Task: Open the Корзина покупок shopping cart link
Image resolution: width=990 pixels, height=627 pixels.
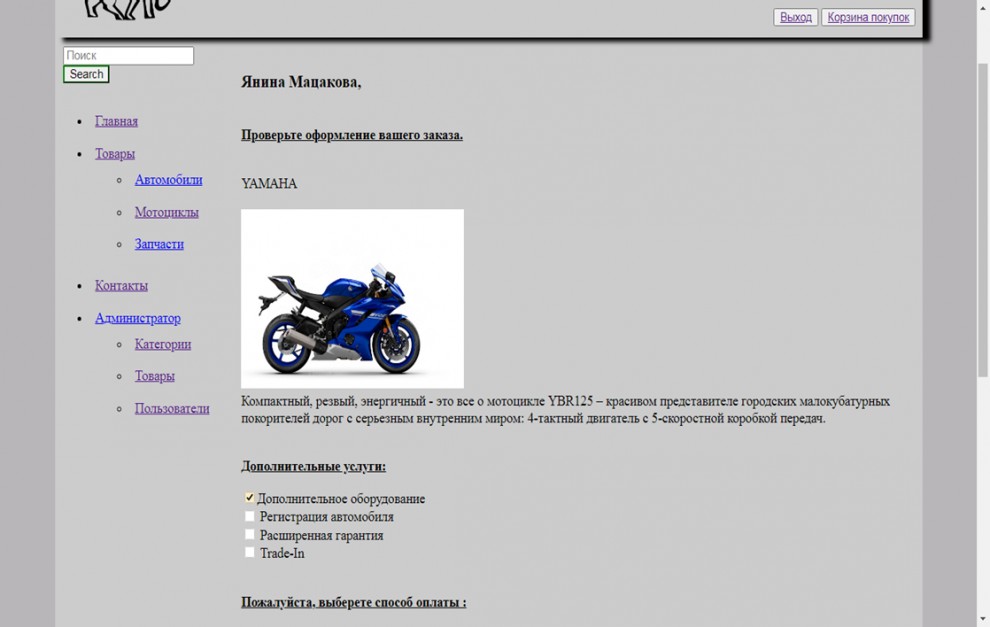Action: click(868, 17)
